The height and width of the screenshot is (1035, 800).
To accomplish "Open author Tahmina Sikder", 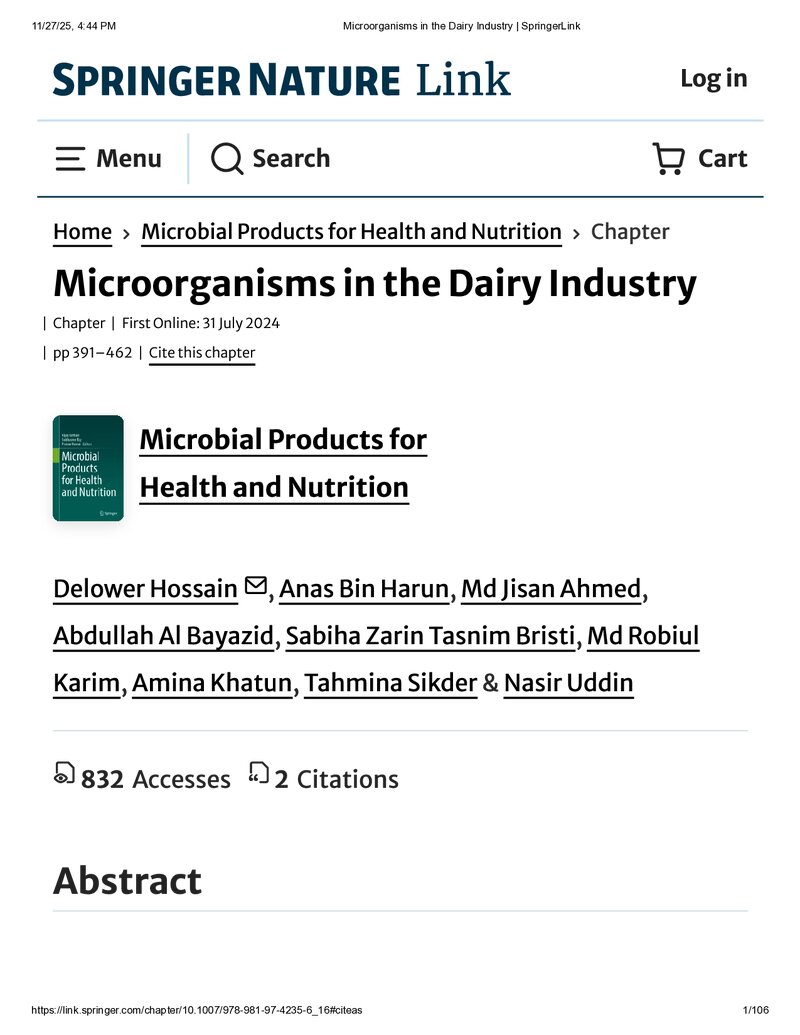I will tap(390, 683).
